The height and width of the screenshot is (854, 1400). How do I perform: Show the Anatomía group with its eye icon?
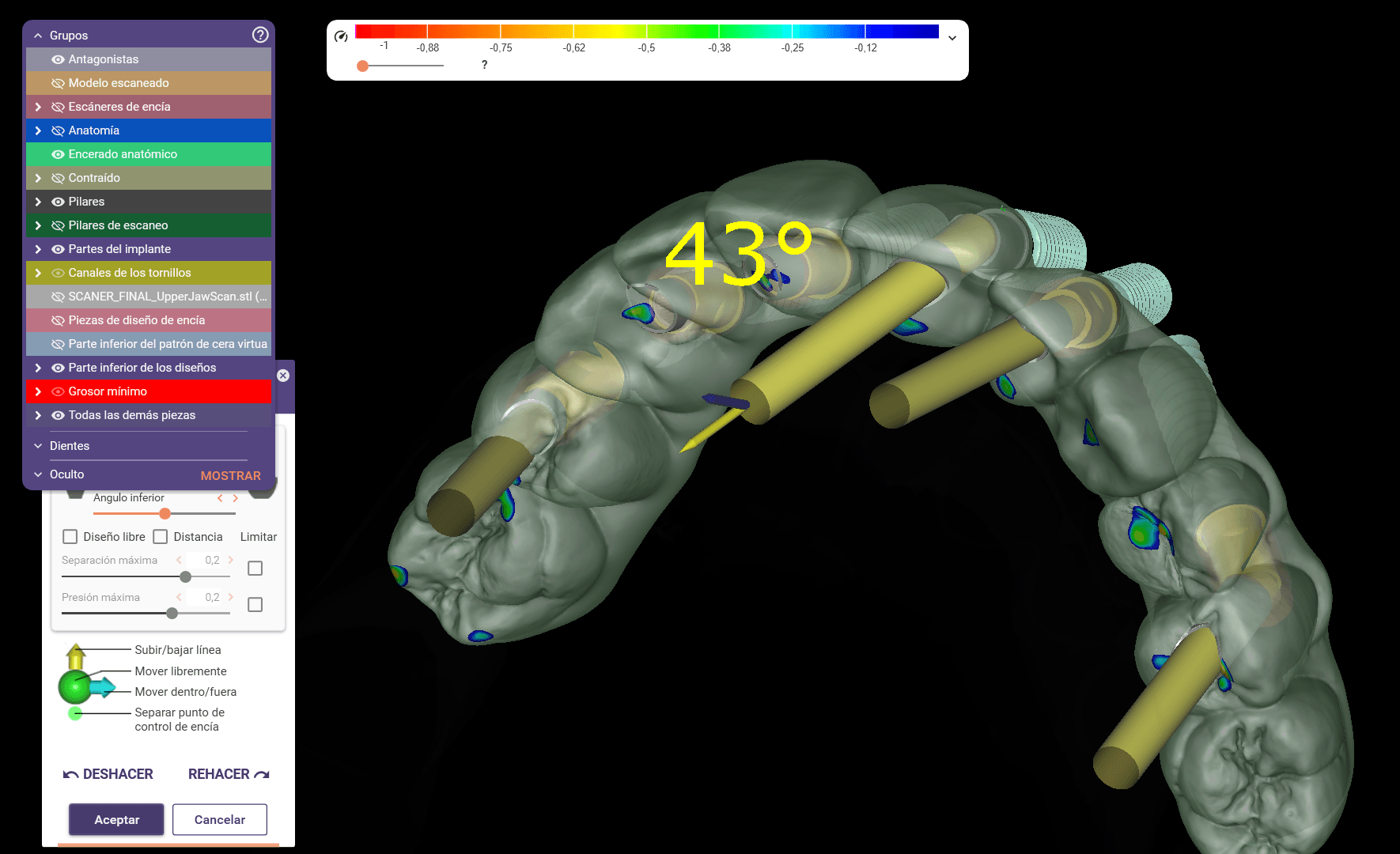58,130
